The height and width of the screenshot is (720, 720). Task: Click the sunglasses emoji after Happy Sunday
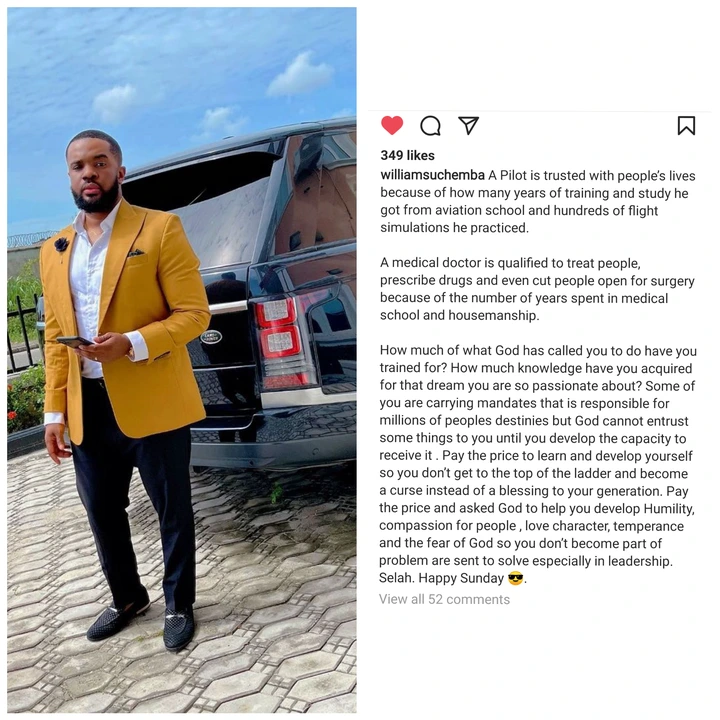pyautogui.click(x=515, y=578)
